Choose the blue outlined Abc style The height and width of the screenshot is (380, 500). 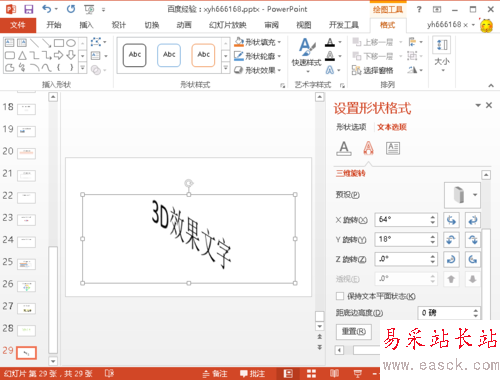pos(169,55)
